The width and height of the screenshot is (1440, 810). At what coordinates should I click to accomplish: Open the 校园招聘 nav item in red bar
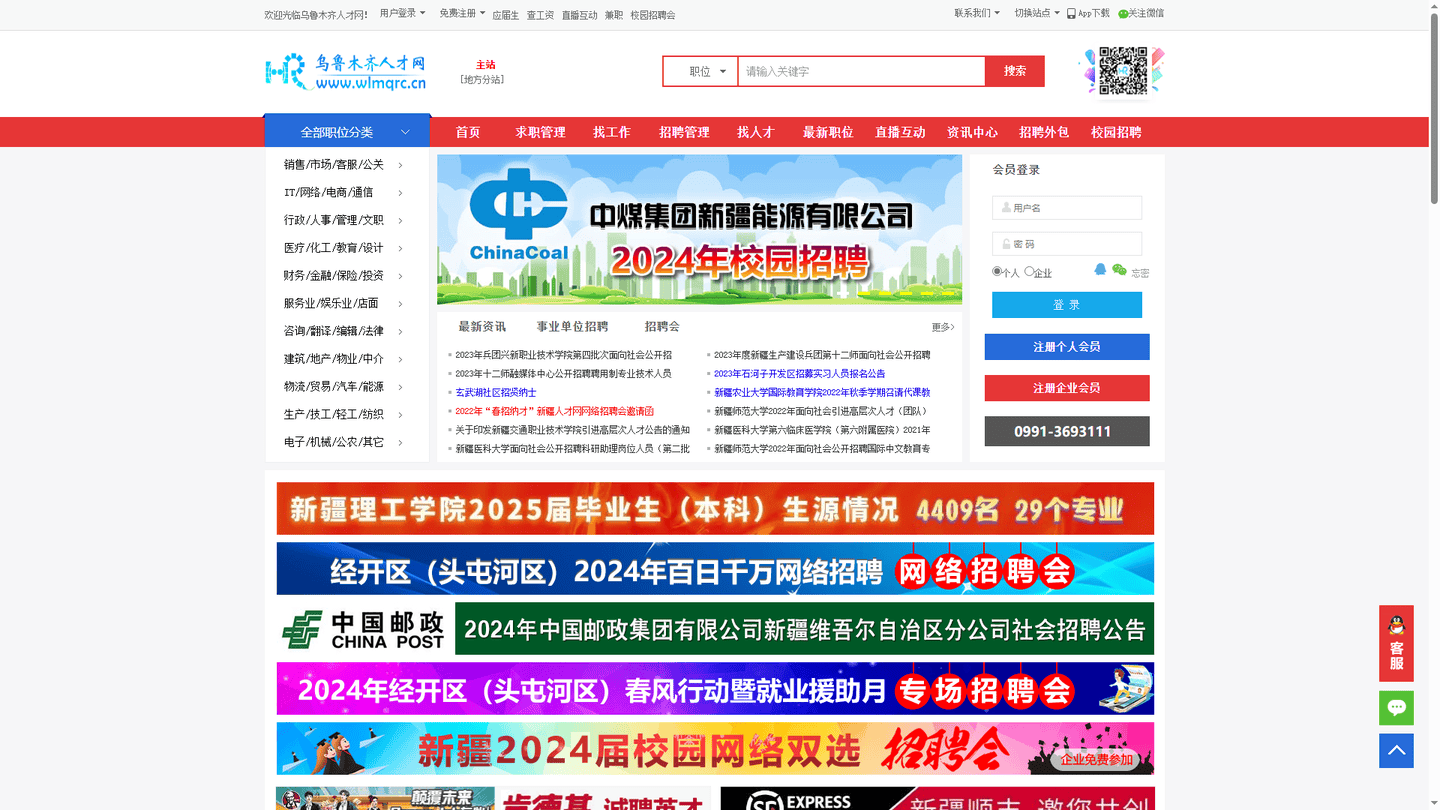click(x=1116, y=132)
